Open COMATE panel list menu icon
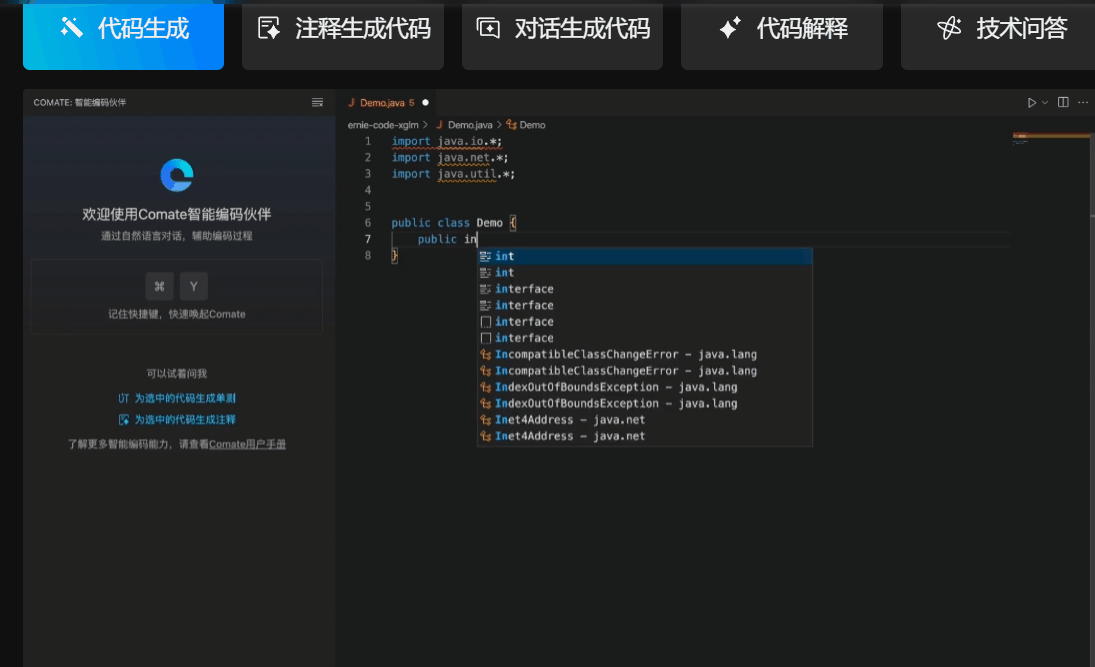Image resolution: width=1095 pixels, height=667 pixels. tap(317, 103)
